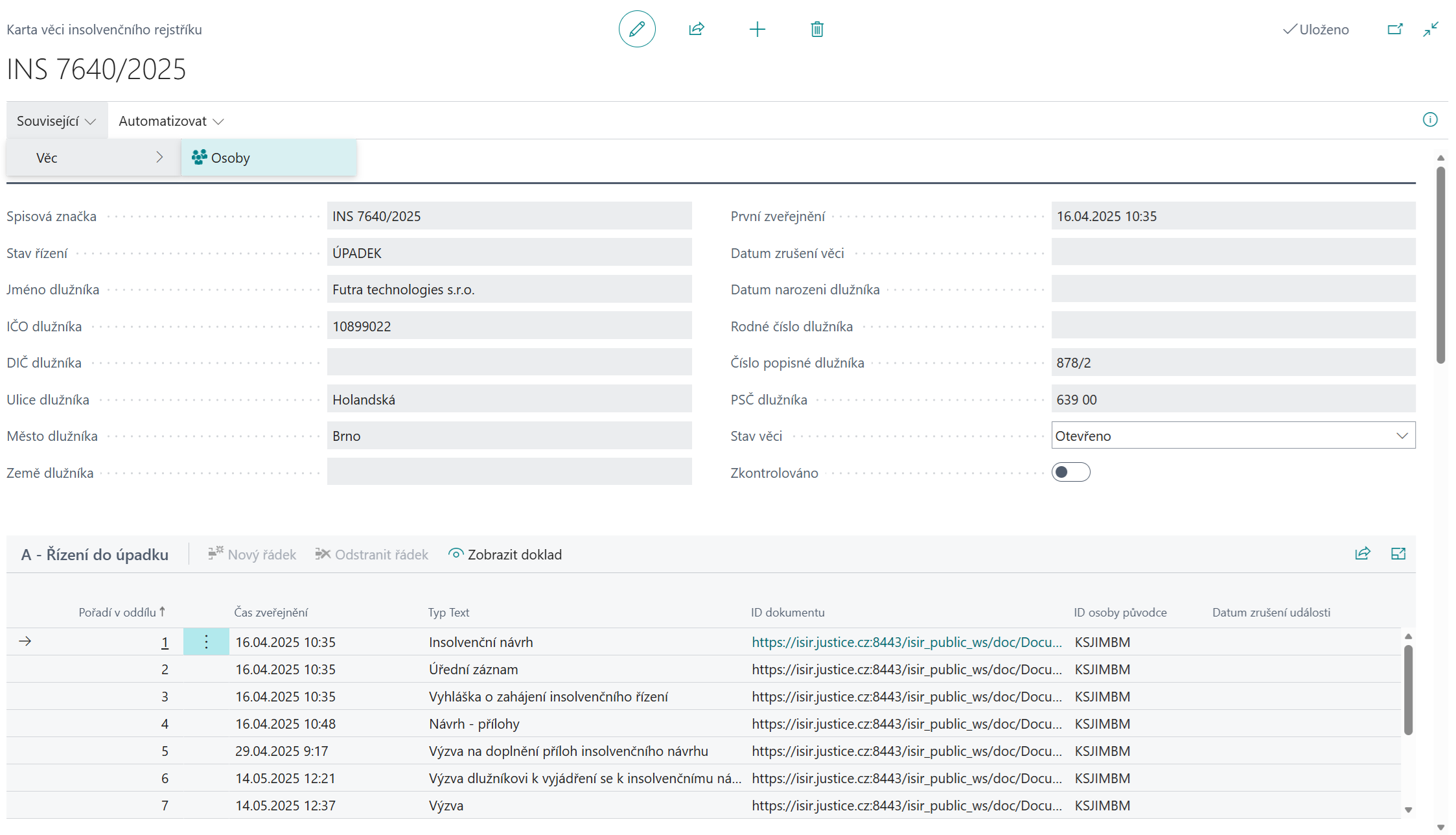Click Zobrazit doklad button

[505, 554]
